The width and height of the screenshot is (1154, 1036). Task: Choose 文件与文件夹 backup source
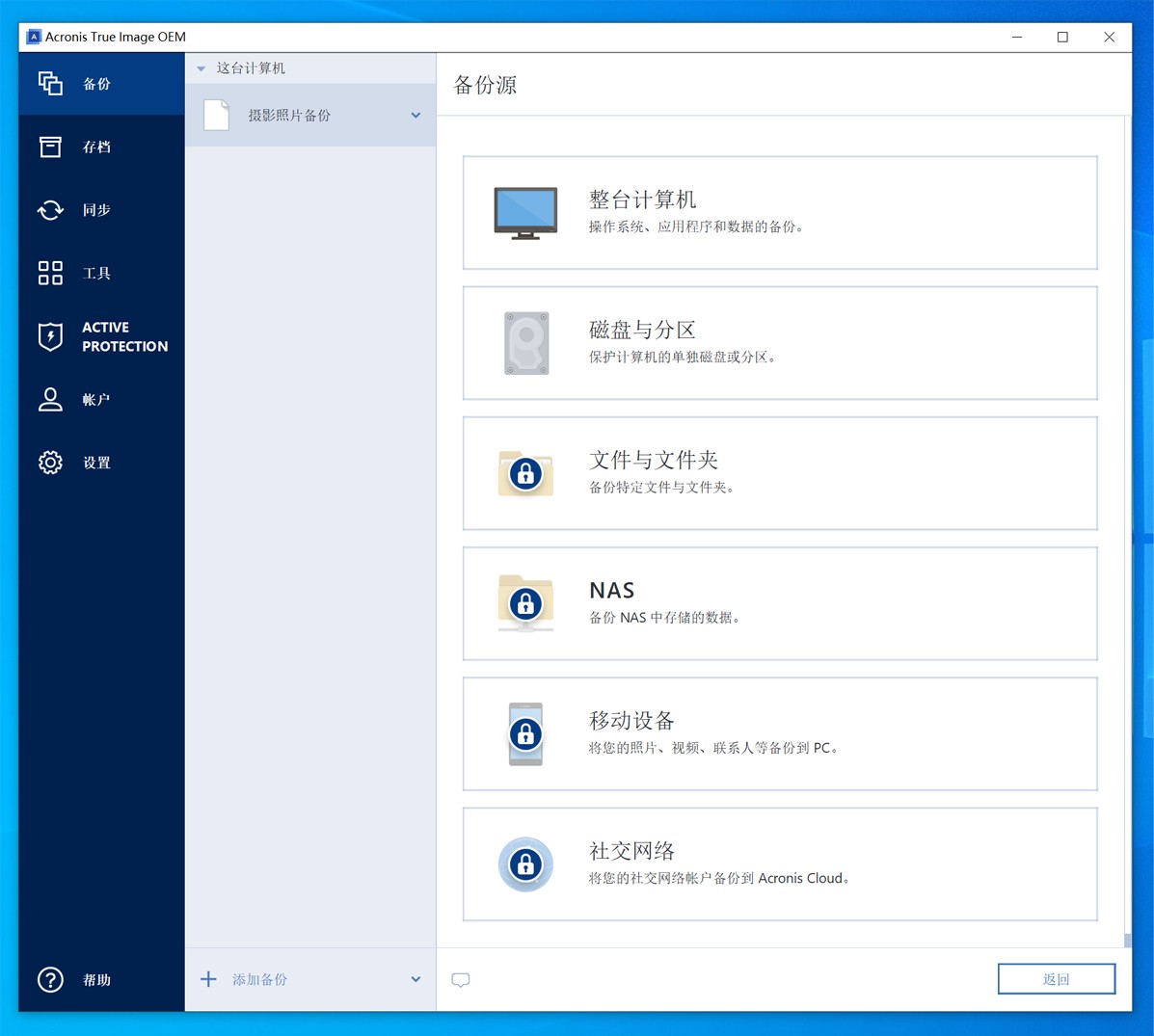779,472
